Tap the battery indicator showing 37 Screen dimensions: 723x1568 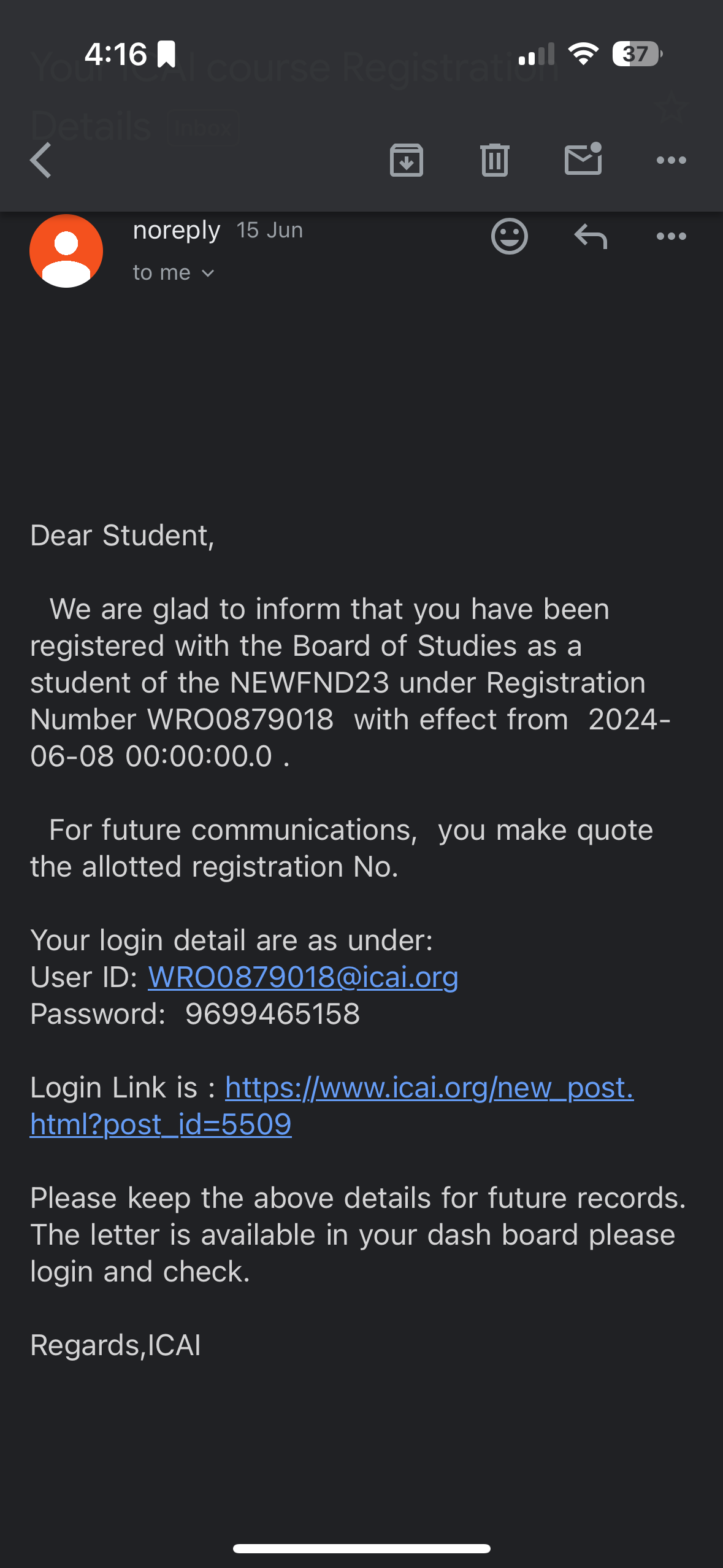click(637, 54)
